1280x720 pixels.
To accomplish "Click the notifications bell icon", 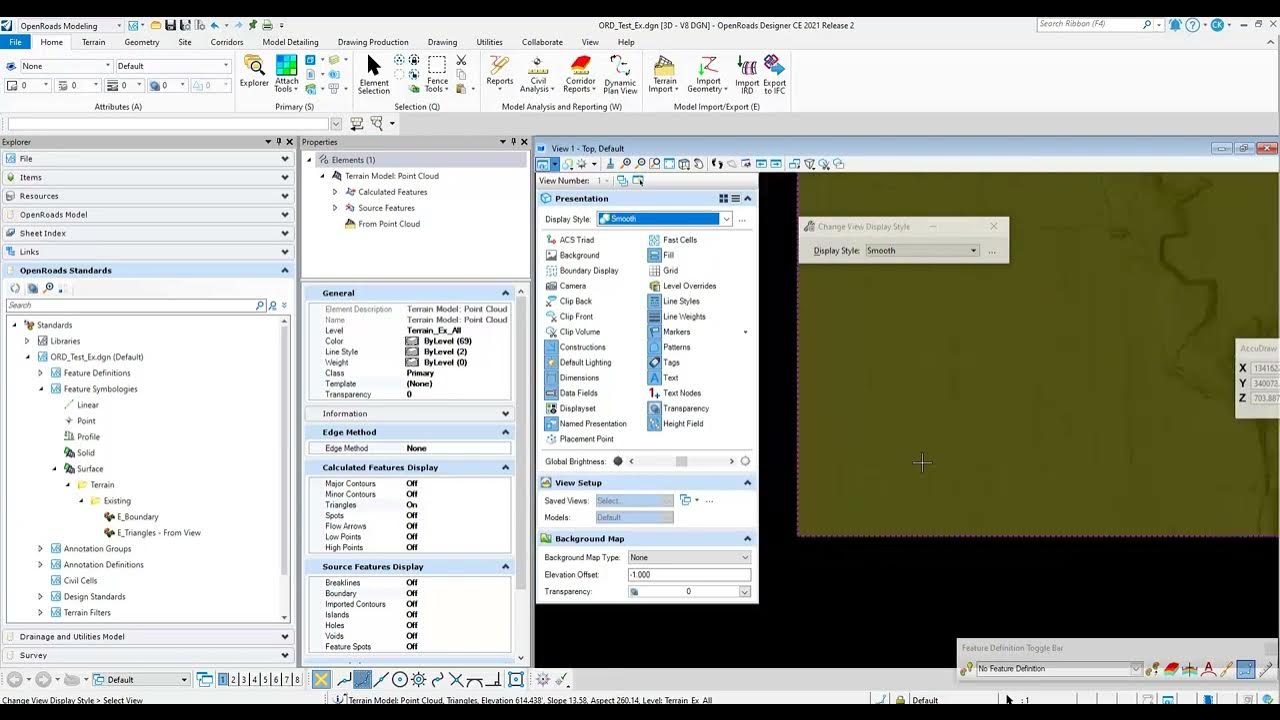I will click(1175, 24).
